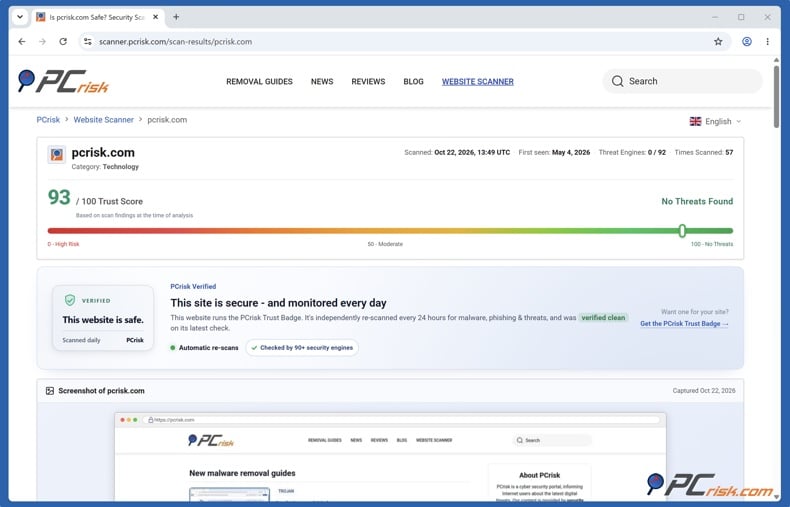
Task: Click the '0 - High Risk' scale label
Action: click(x=63, y=244)
